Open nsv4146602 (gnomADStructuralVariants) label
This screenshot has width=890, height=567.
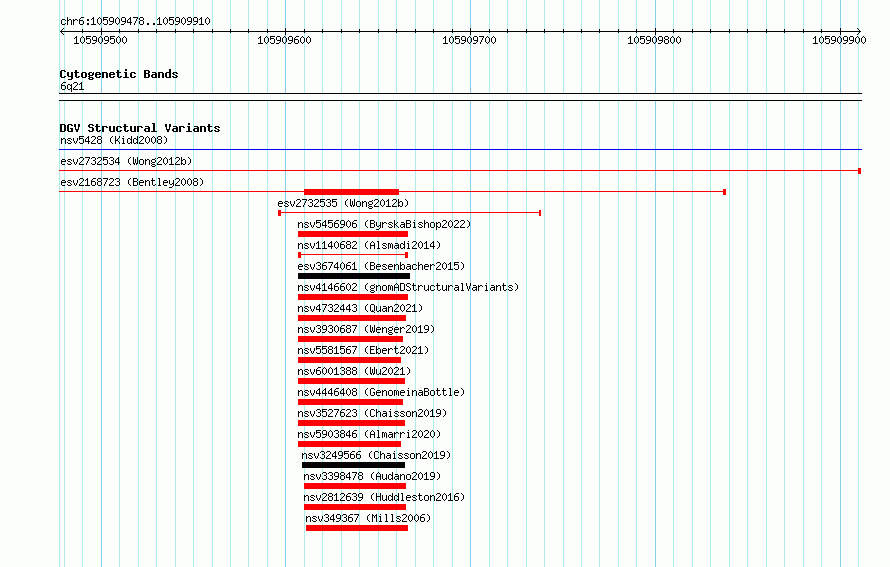pos(408,287)
